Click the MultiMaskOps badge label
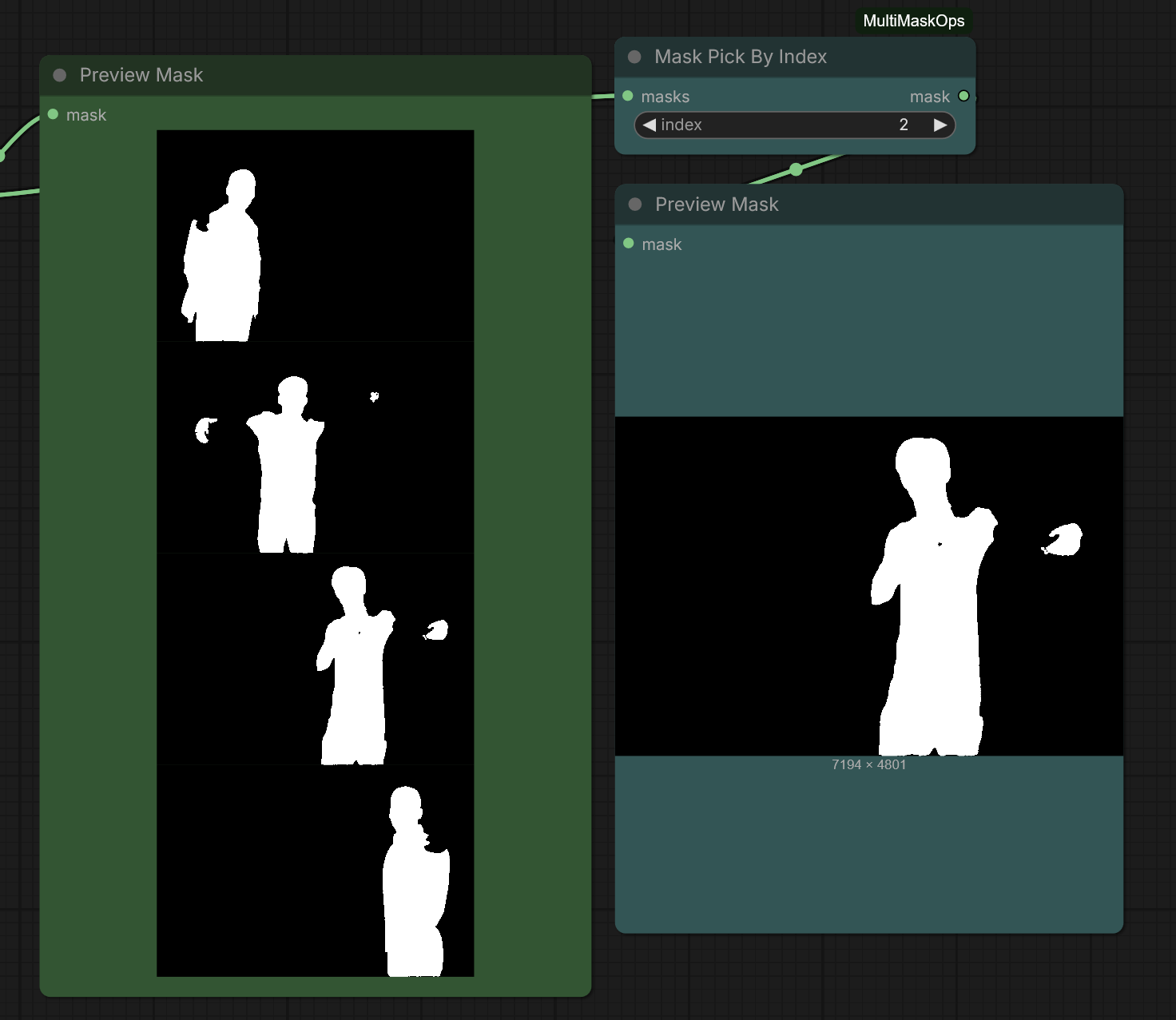Image resolution: width=1176 pixels, height=1020 pixels. pos(914,21)
